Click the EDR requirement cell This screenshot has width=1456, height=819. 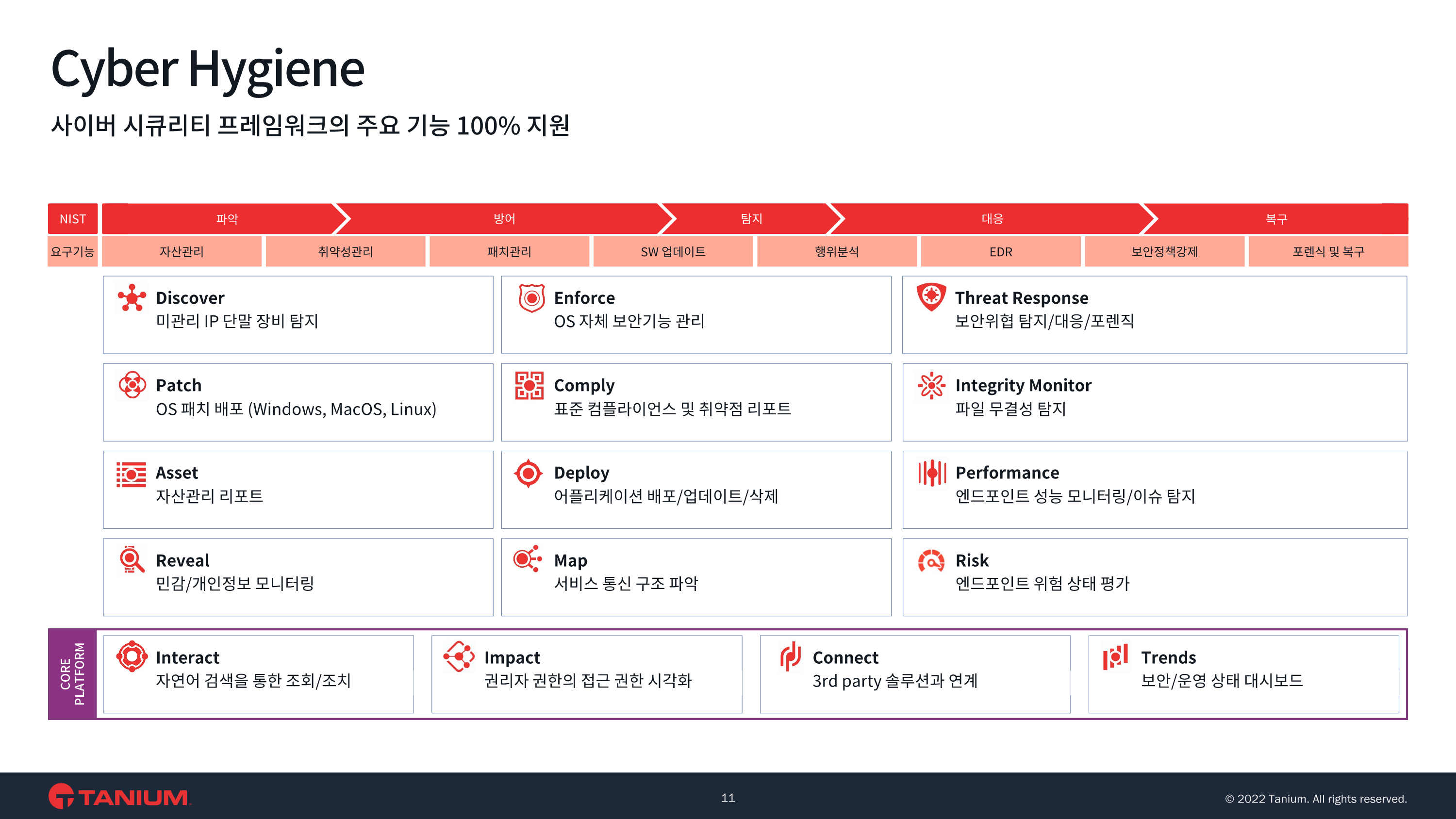pos(1000,252)
